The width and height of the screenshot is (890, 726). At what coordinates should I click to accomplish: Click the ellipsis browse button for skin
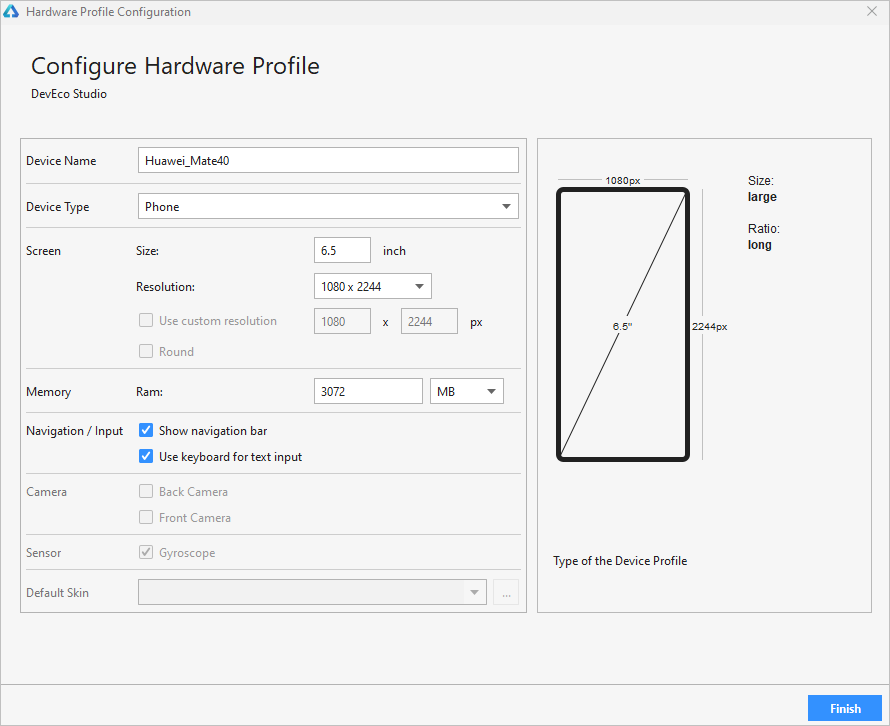tap(506, 593)
